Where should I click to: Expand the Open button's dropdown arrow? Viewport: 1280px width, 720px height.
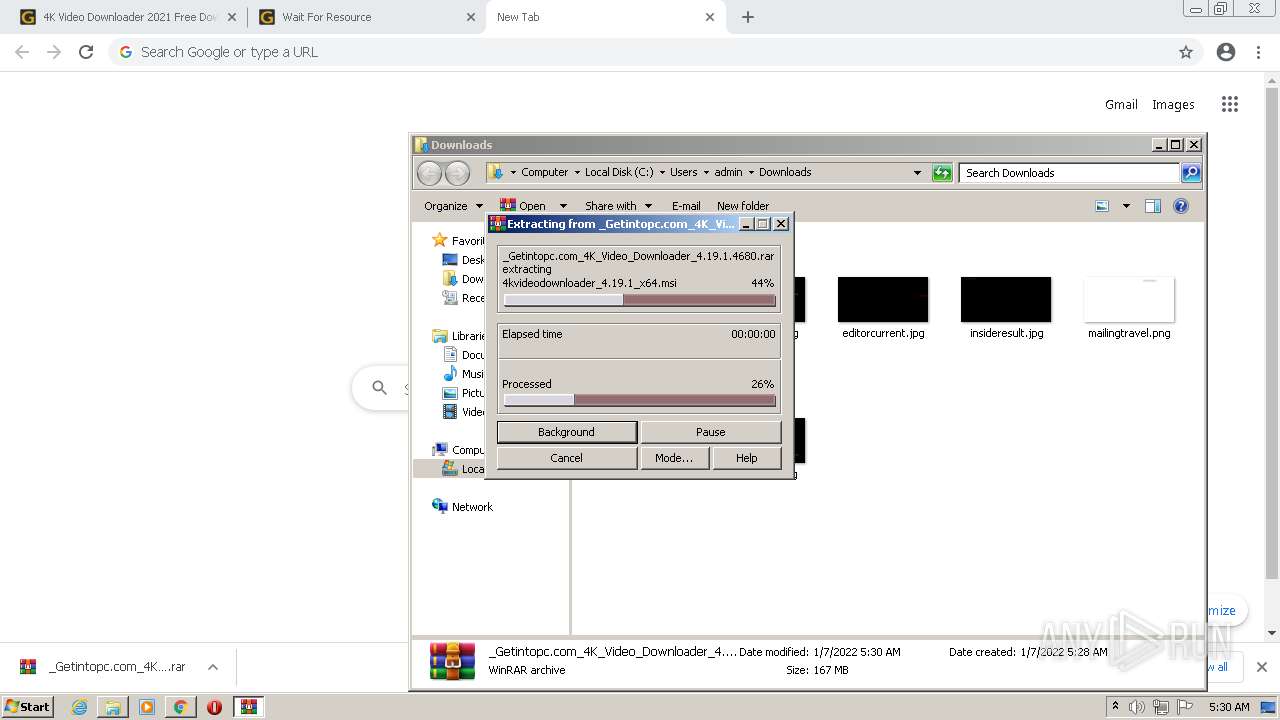click(563, 206)
